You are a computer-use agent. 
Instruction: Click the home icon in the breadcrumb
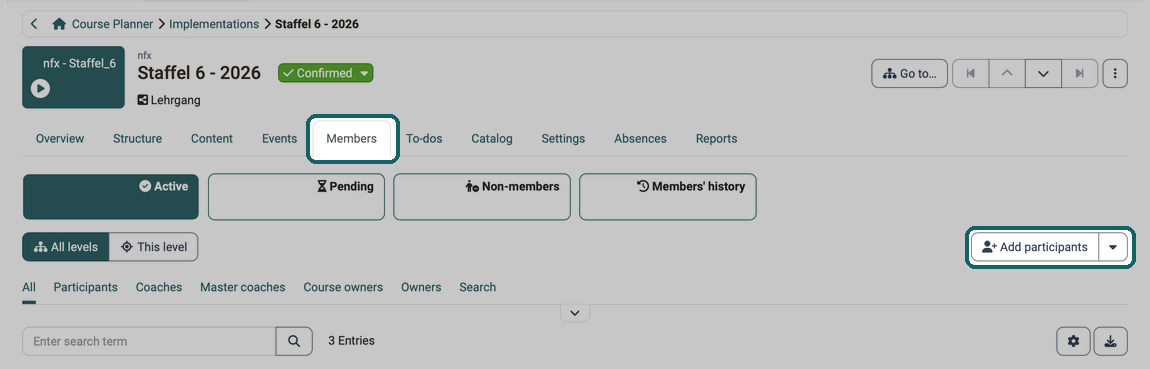click(x=59, y=24)
